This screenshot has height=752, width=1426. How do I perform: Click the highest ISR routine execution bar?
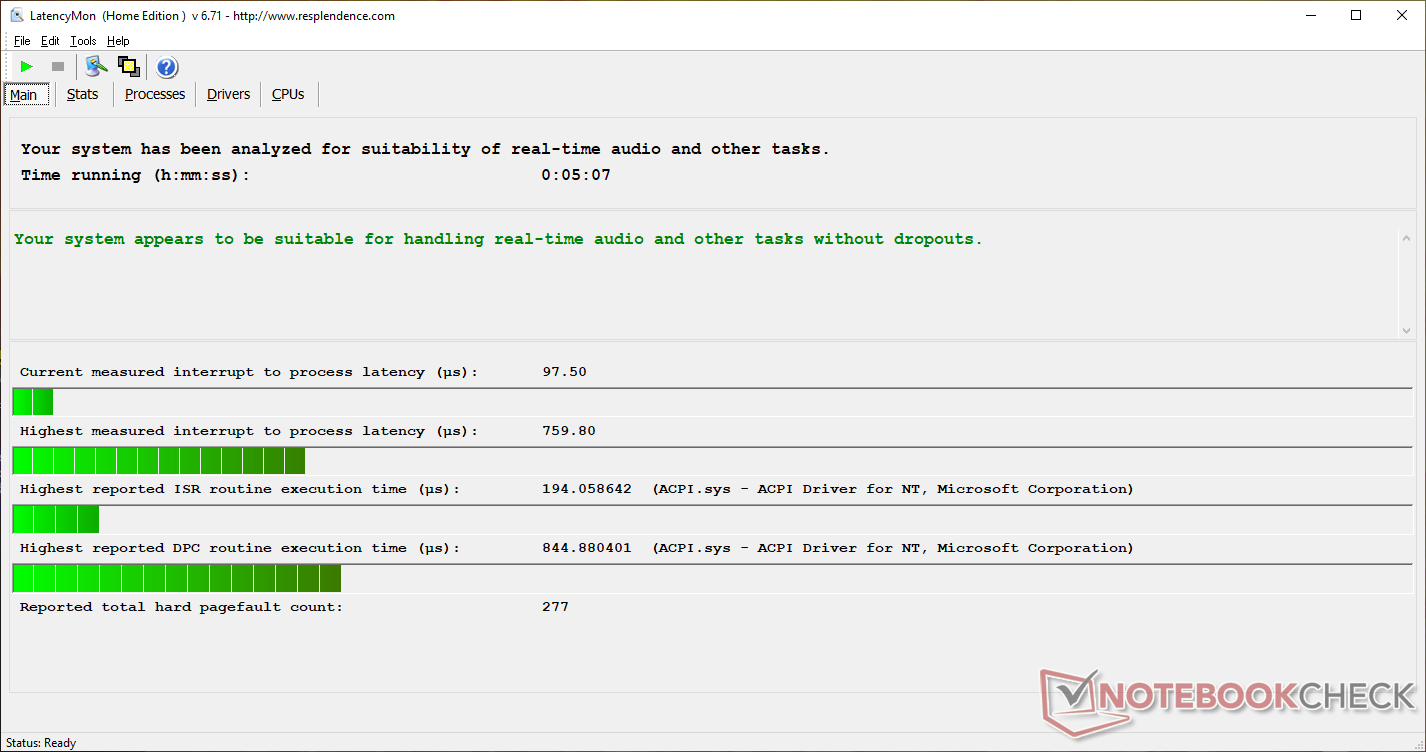[56, 519]
